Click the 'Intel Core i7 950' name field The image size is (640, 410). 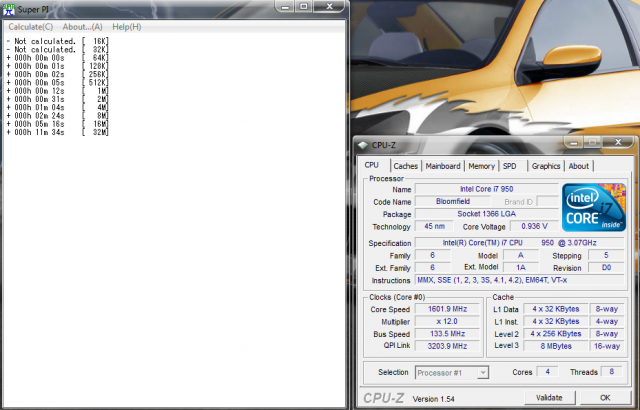(487, 189)
